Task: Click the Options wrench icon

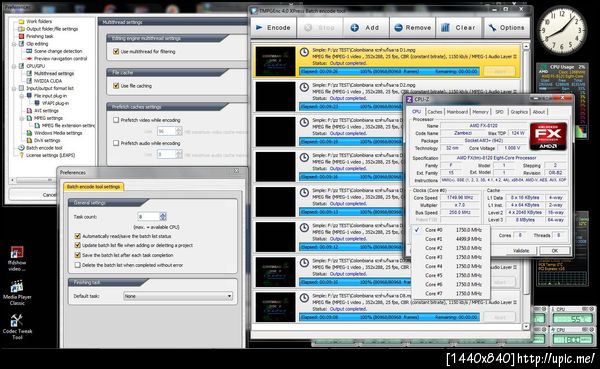Action: point(492,28)
